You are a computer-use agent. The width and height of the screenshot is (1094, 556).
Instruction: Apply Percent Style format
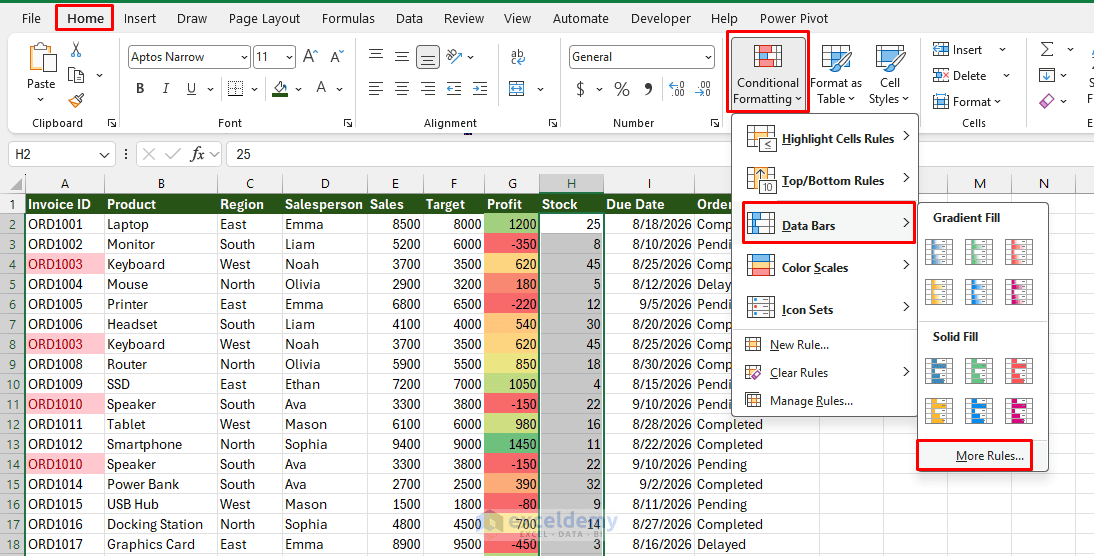pos(622,89)
